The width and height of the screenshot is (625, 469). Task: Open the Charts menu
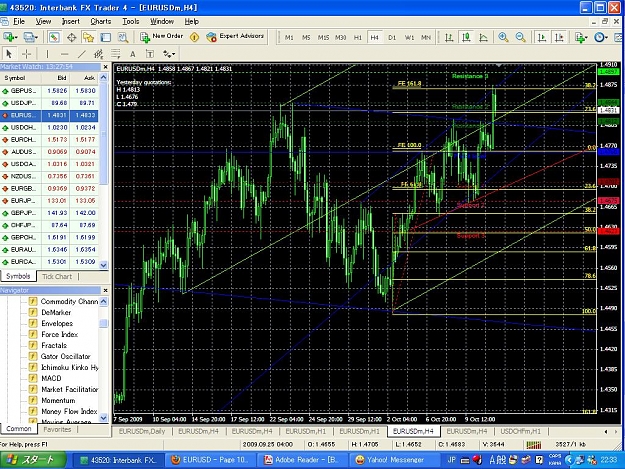[x=100, y=22]
